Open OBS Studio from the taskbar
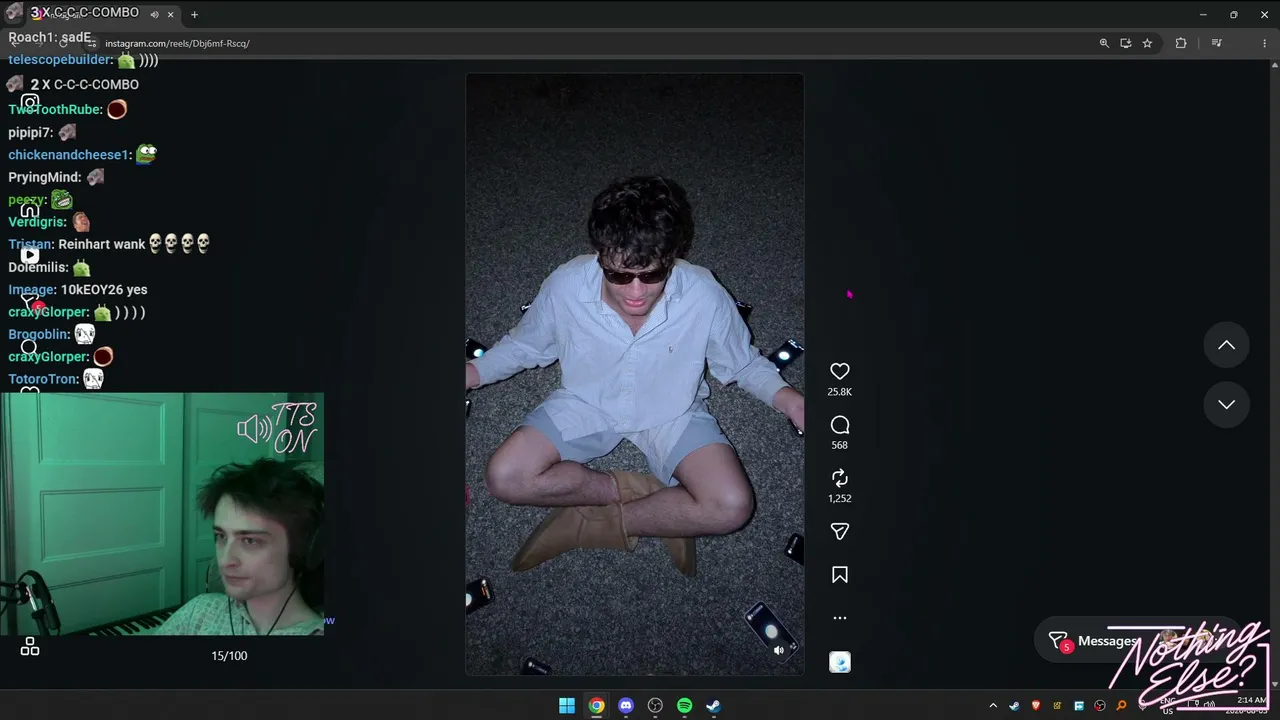Image resolution: width=1280 pixels, height=720 pixels. click(655, 706)
